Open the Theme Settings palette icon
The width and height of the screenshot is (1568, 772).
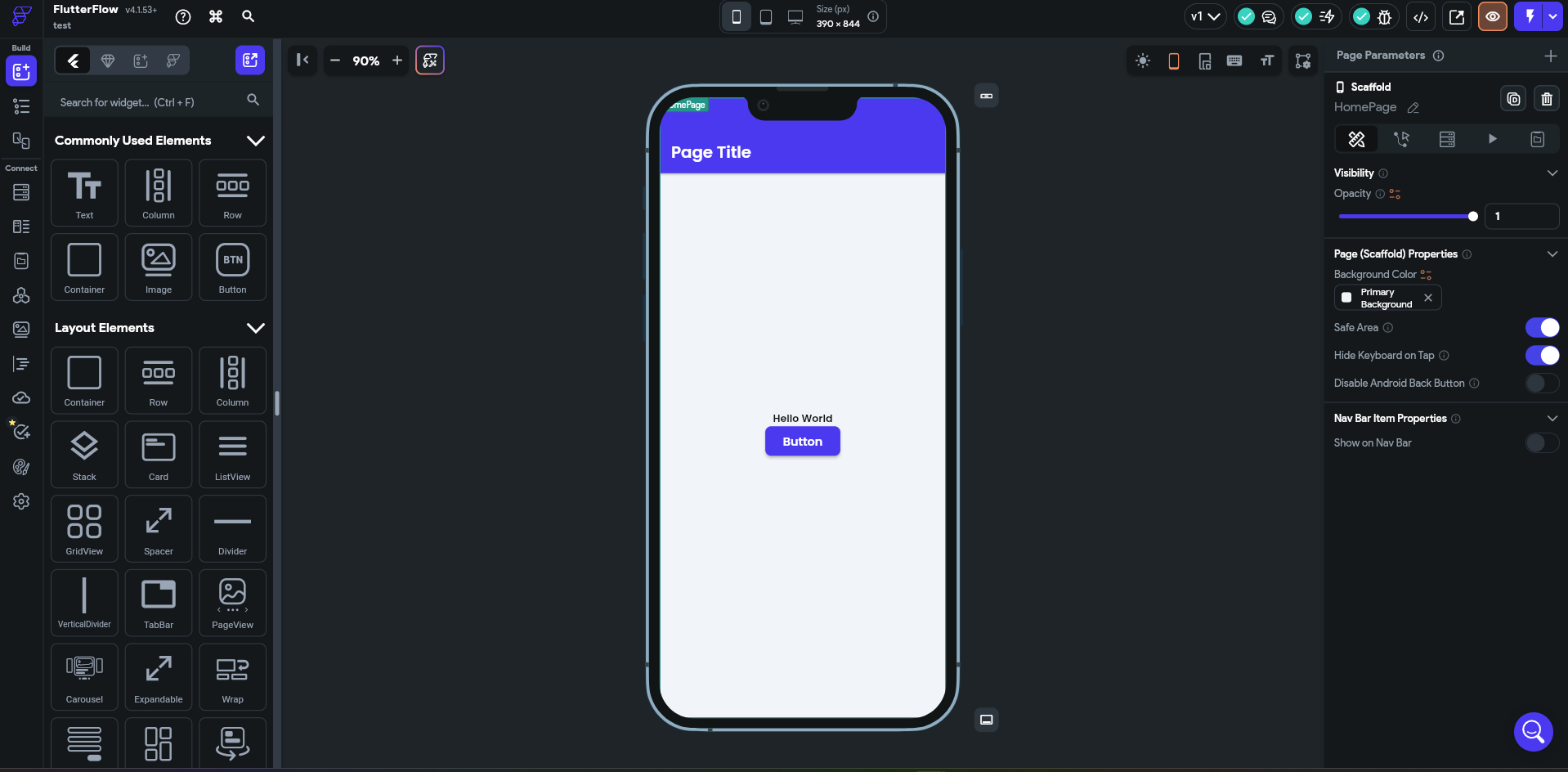tap(21, 467)
